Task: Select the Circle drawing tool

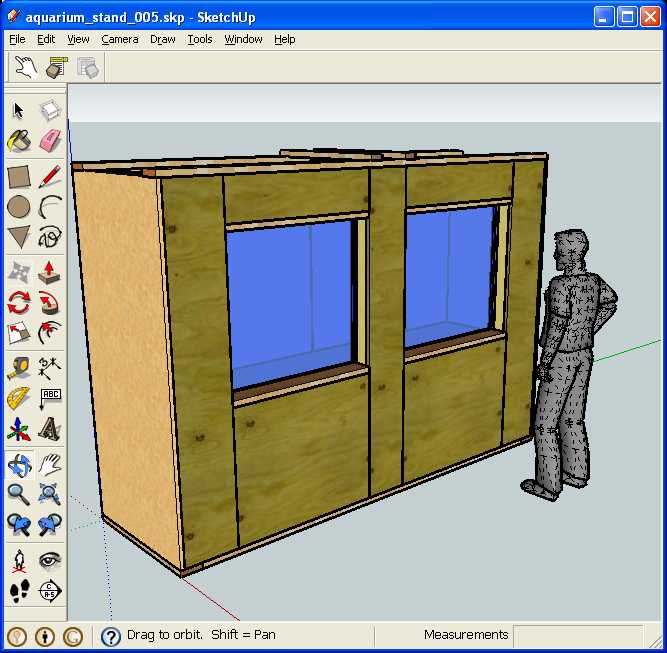Action: (x=19, y=207)
